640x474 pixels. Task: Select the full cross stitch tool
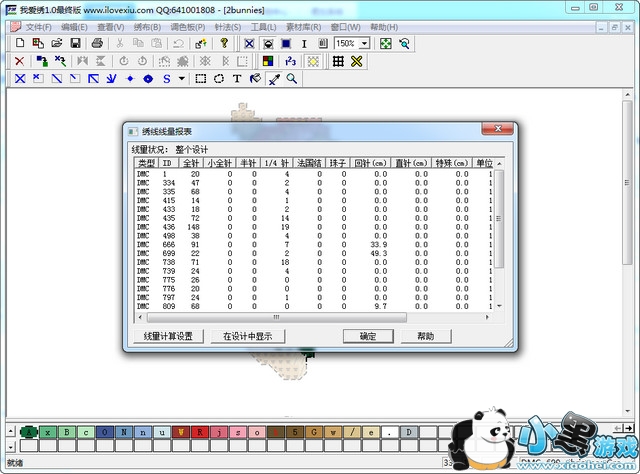(19, 78)
